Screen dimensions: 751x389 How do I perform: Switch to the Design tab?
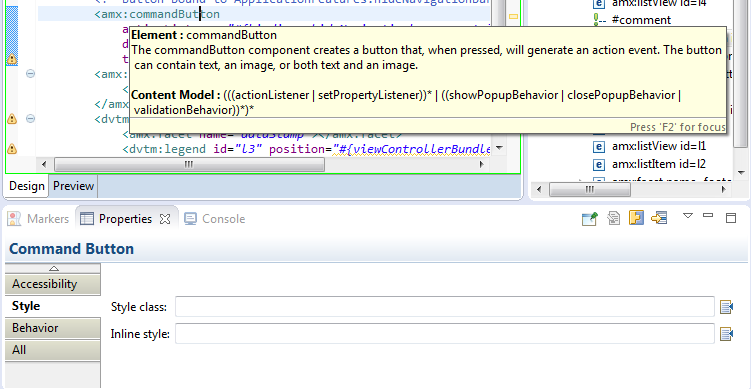(x=26, y=186)
